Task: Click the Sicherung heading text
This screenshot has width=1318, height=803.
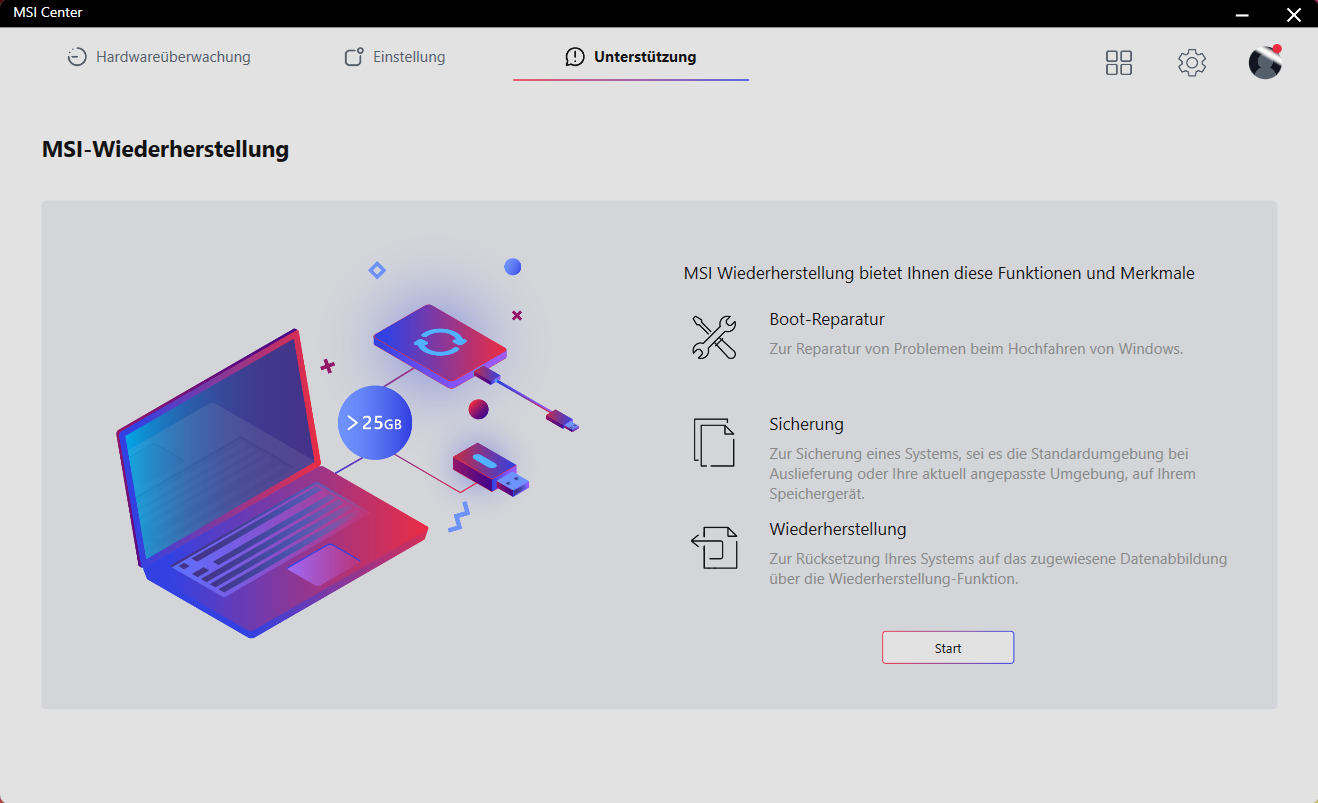Action: point(806,424)
